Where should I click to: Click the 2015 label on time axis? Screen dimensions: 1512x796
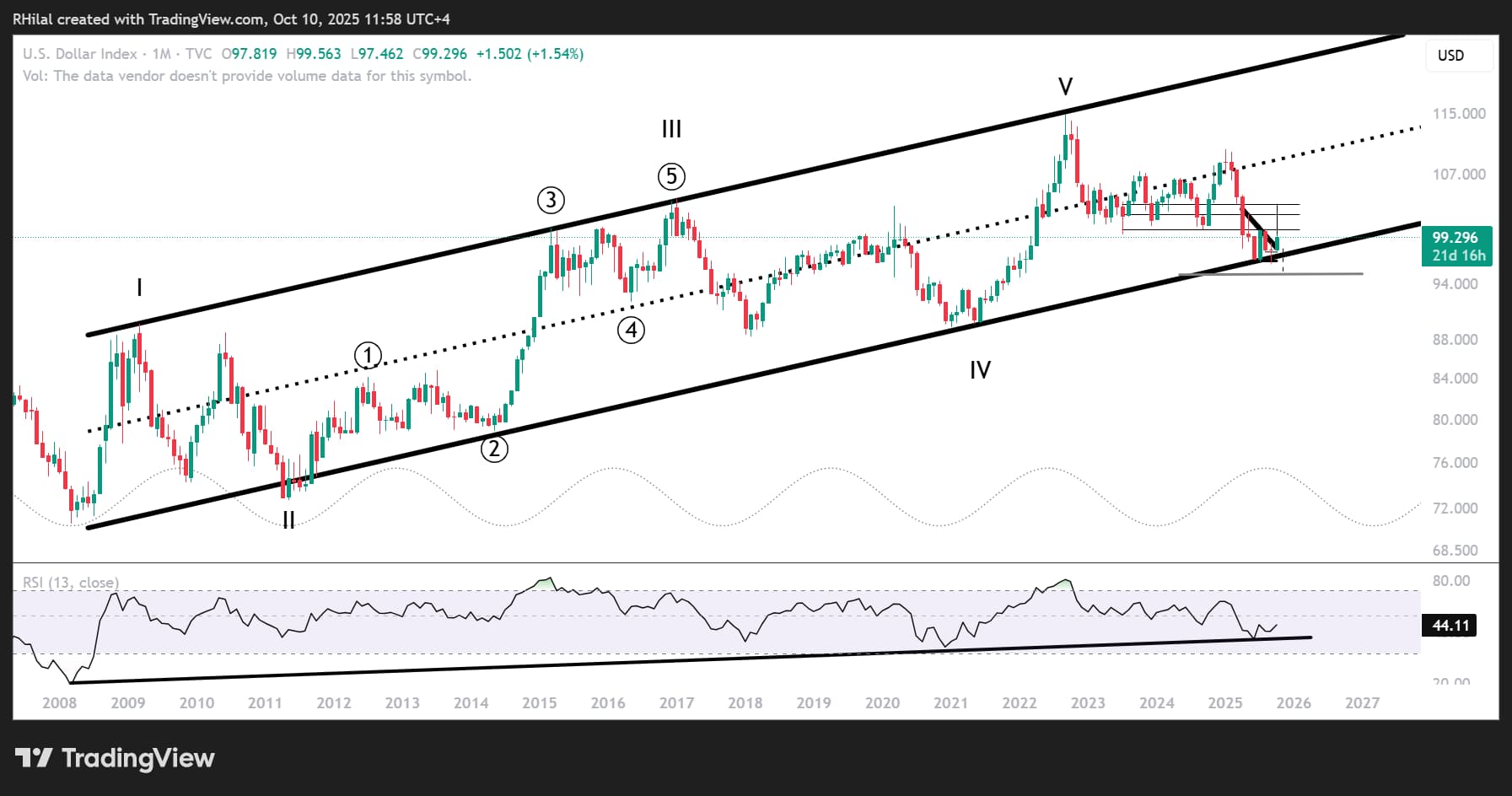(x=540, y=703)
